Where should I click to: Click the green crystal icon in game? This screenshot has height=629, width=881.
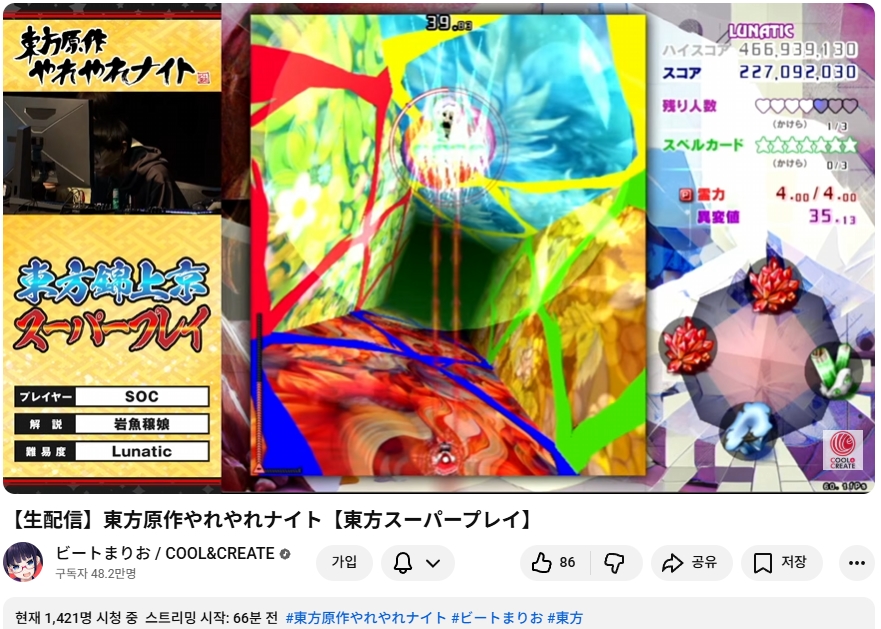point(833,370)
